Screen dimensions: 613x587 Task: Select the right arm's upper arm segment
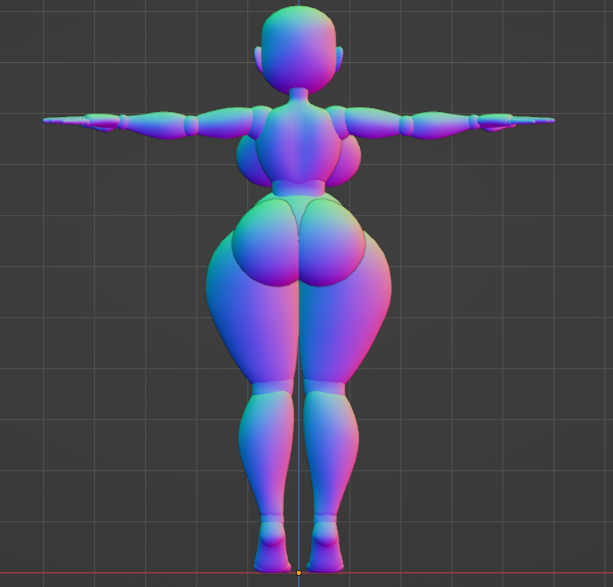coord(373,122)
